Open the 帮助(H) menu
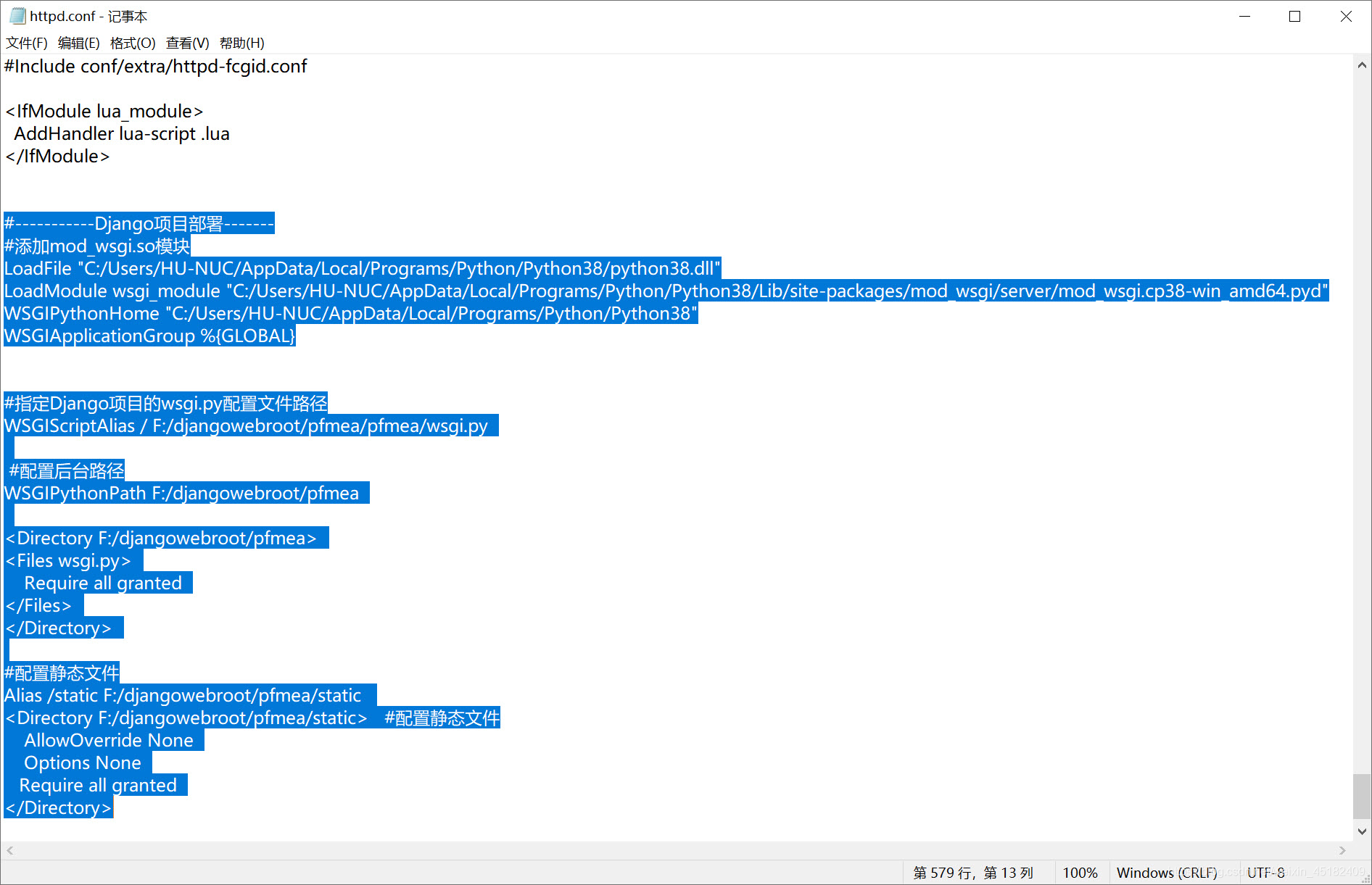The height and width of the screenshot is (885, 1372). click(241, 43)
